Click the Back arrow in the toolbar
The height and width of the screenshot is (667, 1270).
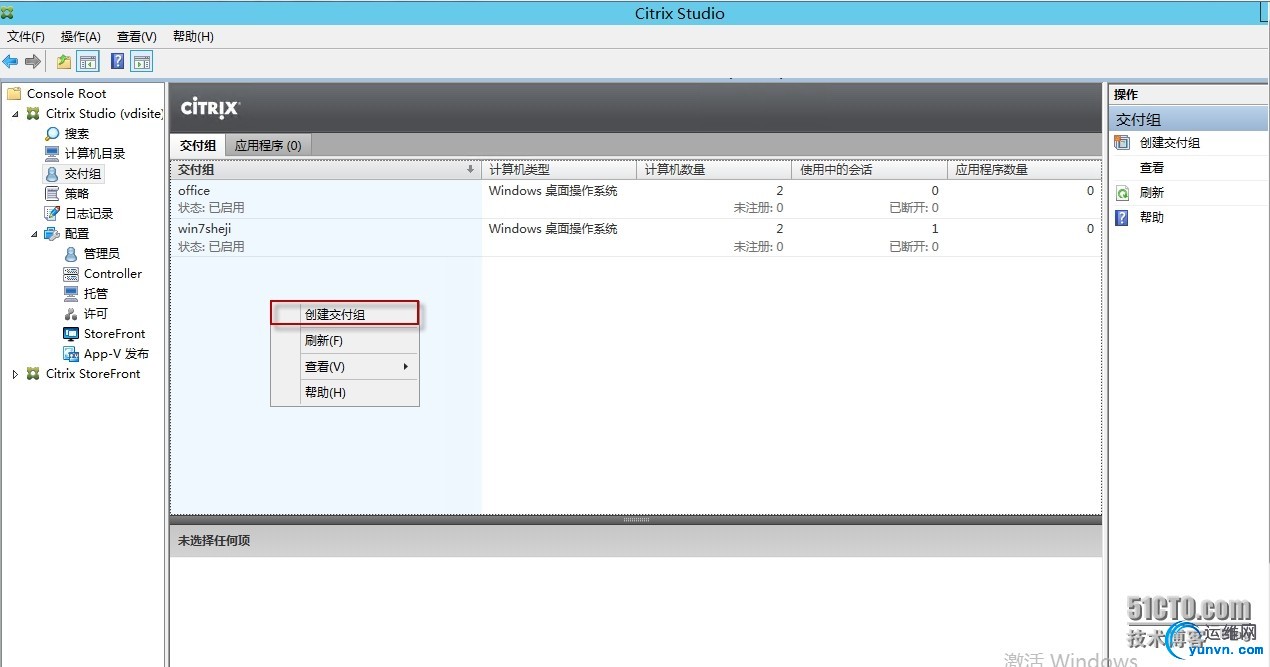coord(11,62)
